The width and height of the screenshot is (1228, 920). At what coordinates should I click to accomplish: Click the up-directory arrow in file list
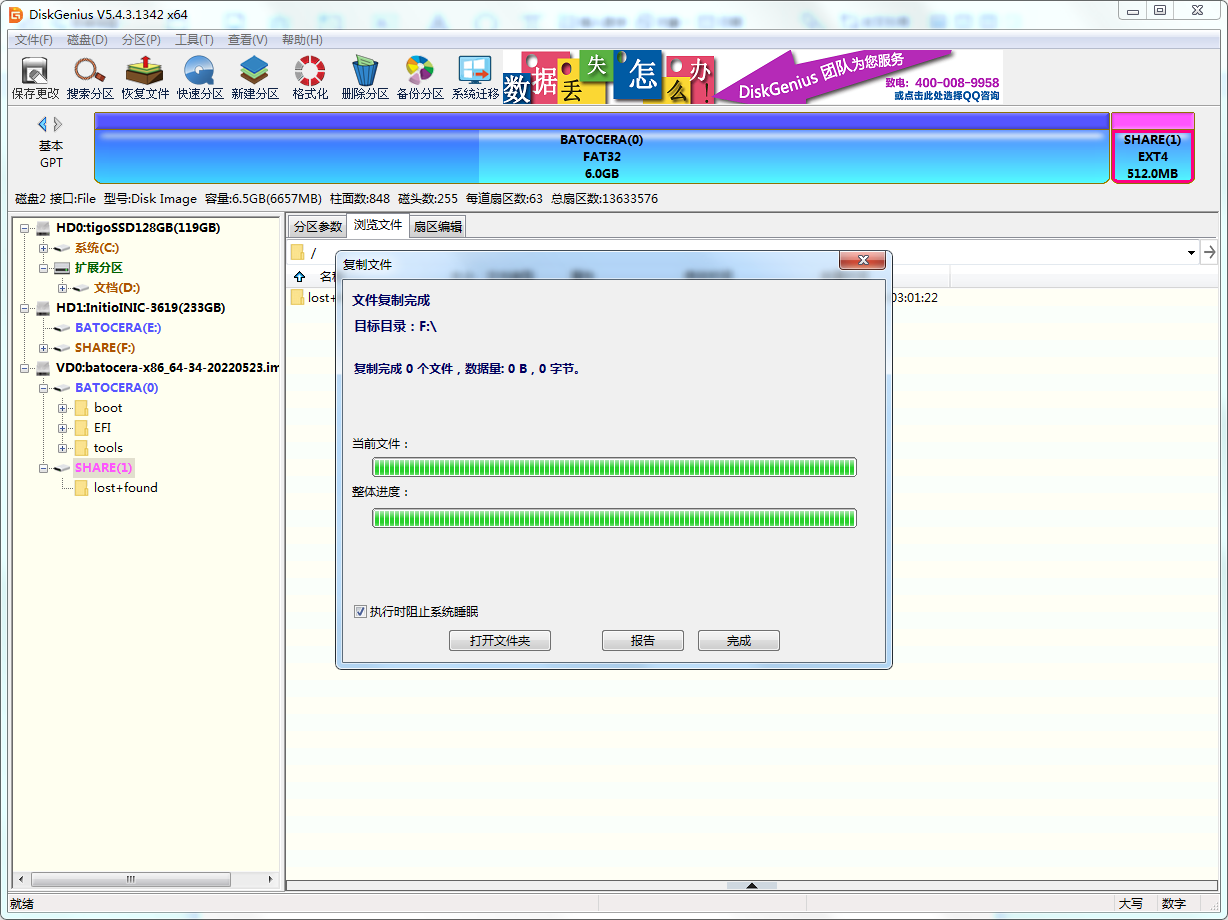tap(299, 276)
